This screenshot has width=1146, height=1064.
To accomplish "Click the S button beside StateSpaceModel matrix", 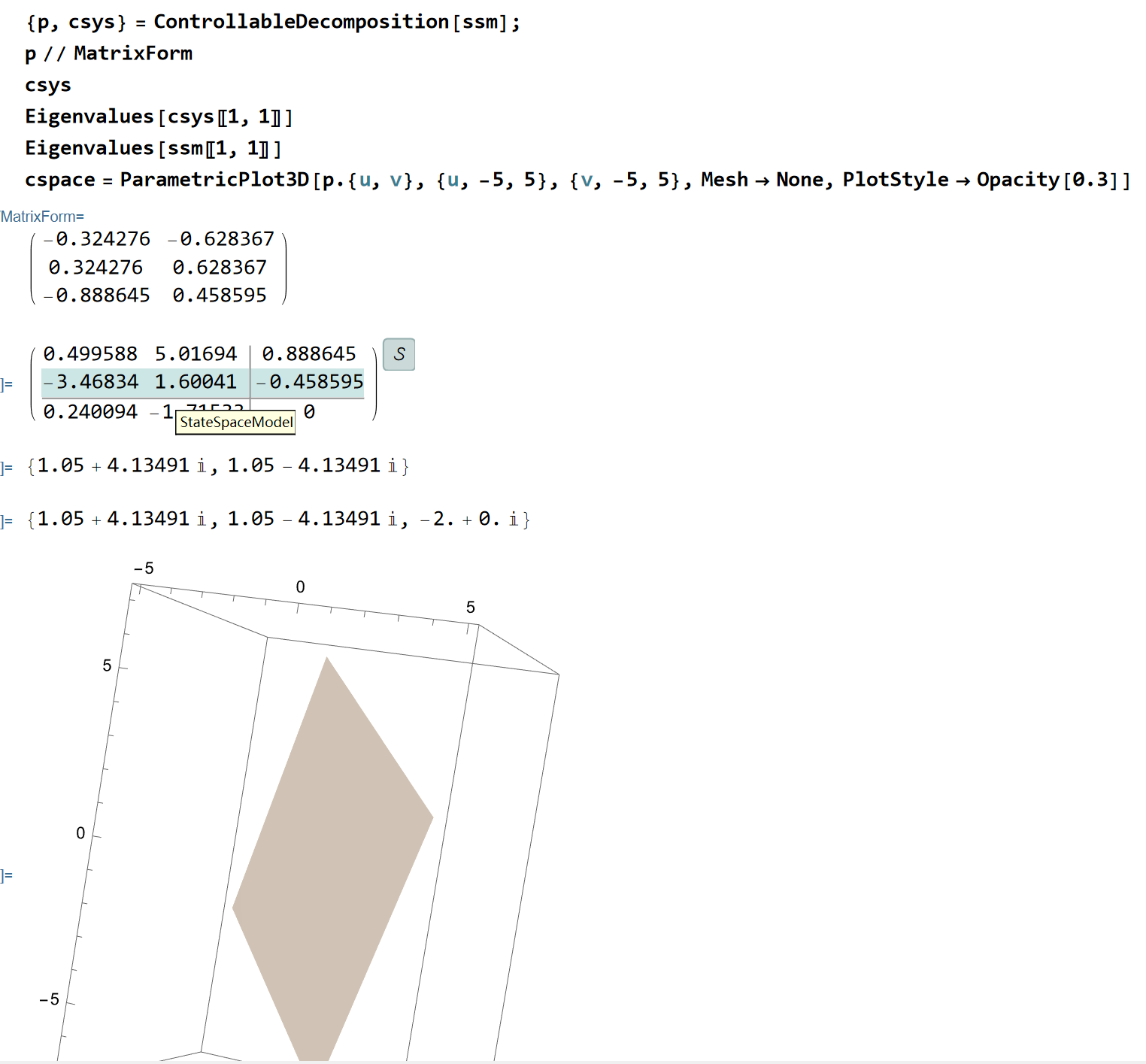I will [399, 354].
